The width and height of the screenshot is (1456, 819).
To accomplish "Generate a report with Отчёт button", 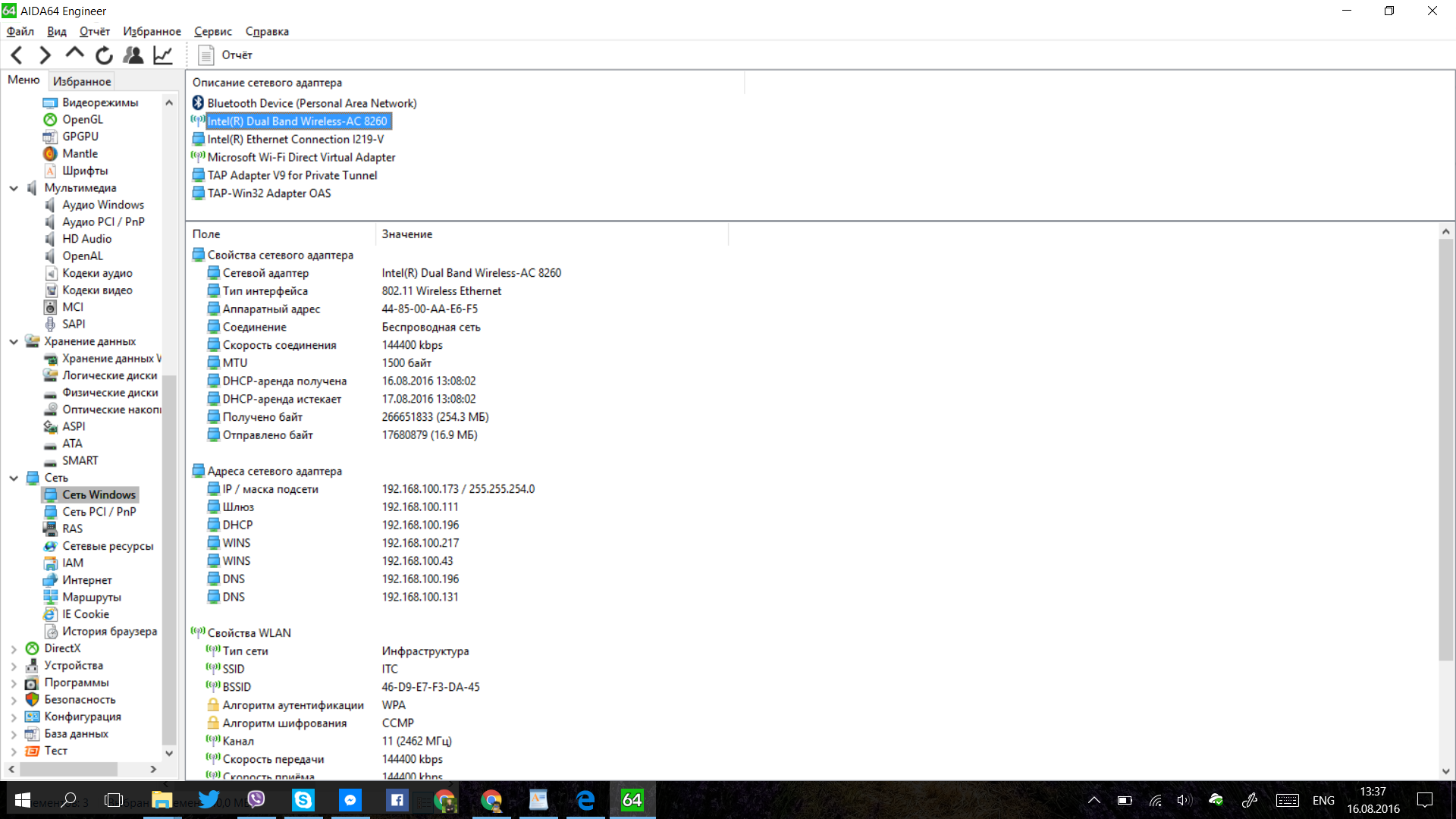I will click(x=225, y=55).
